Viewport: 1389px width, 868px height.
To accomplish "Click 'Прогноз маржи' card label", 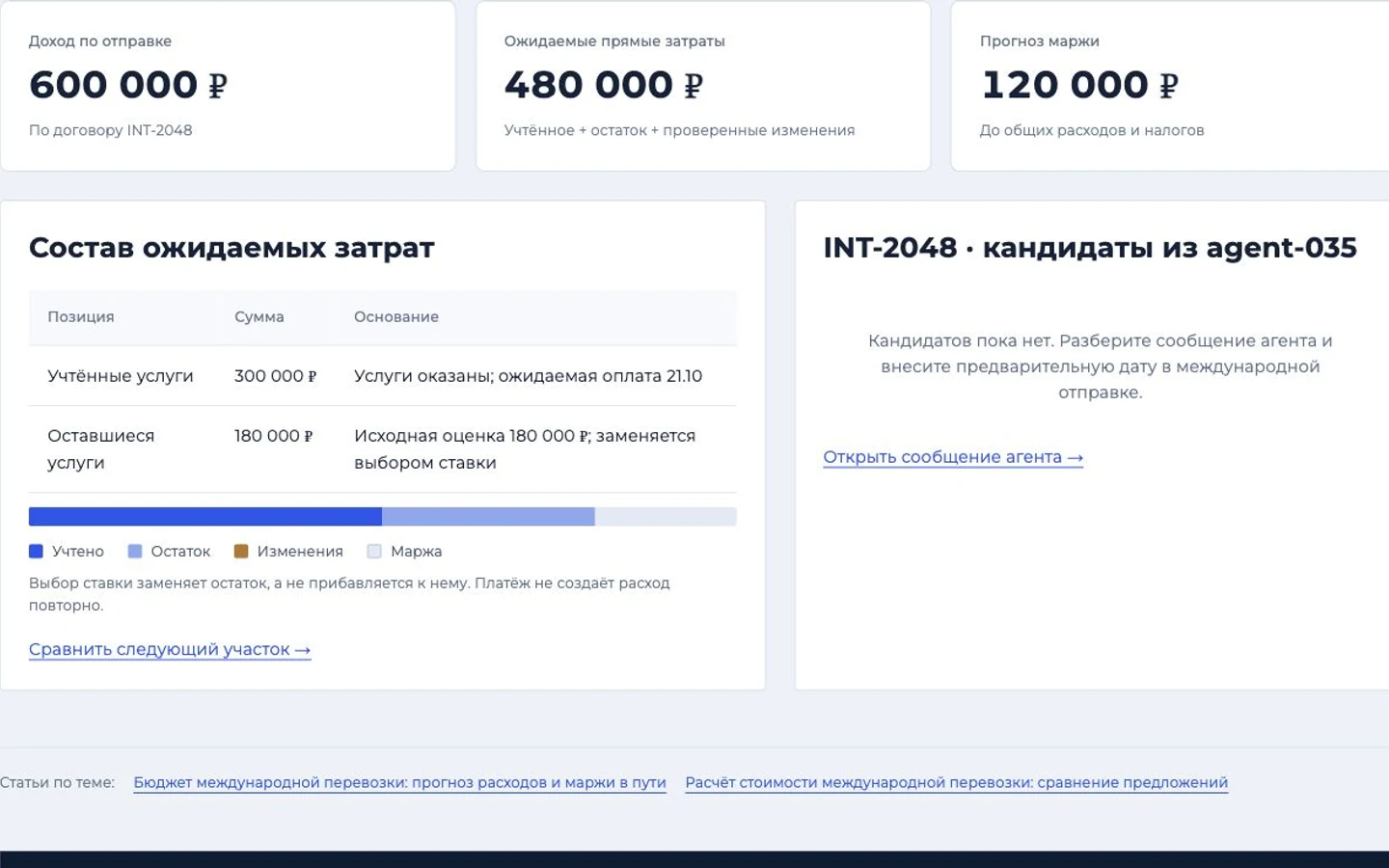I will coord(1040,41).
